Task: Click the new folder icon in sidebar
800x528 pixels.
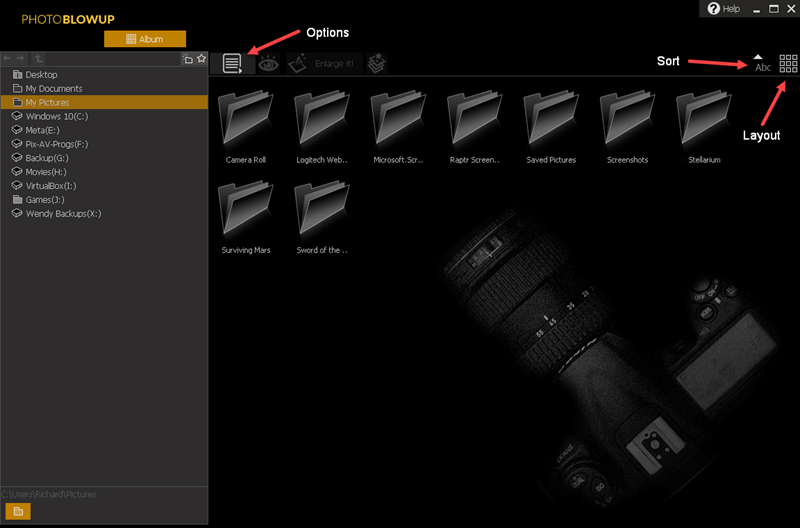Action: point(187,59)
